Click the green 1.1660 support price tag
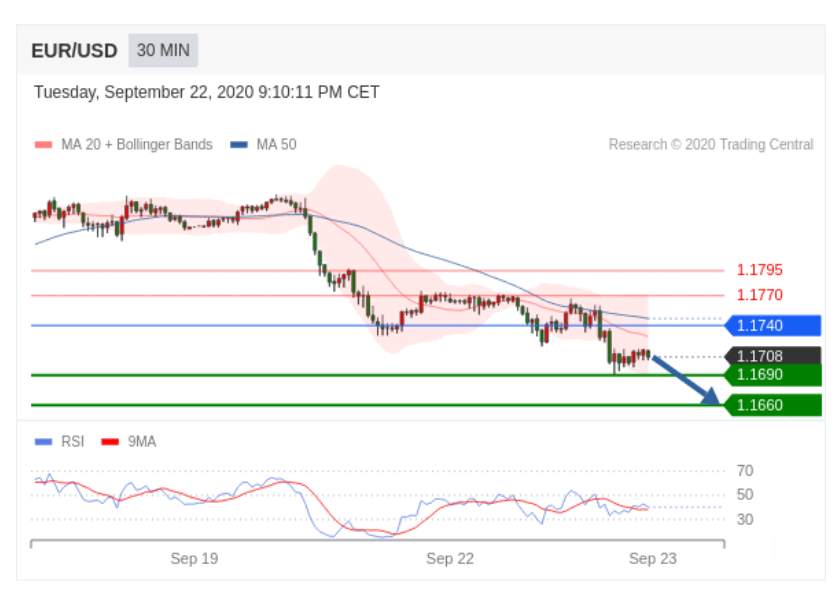837x604 pixels. [x=772, y=405]
